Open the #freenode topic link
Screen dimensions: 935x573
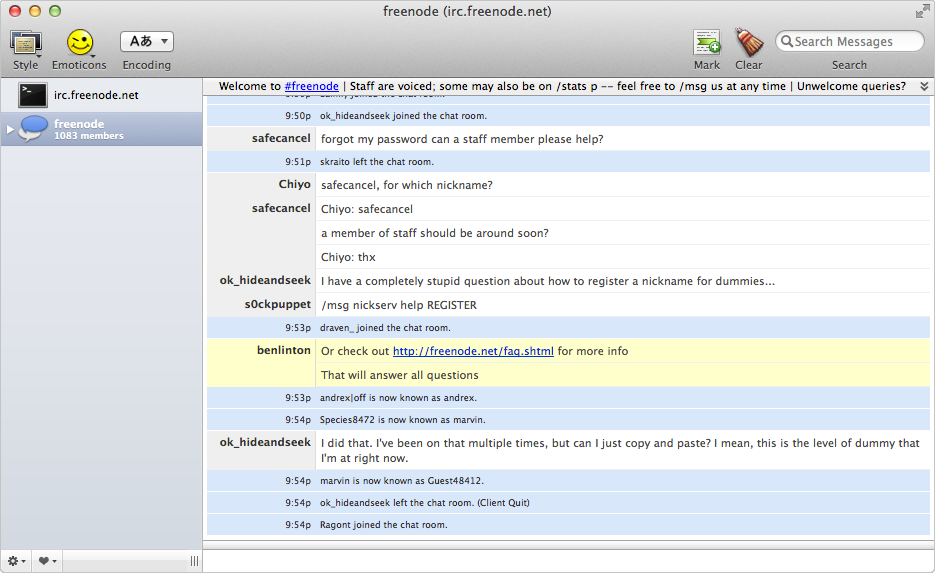pyautogui.click(x=311, y=86)
